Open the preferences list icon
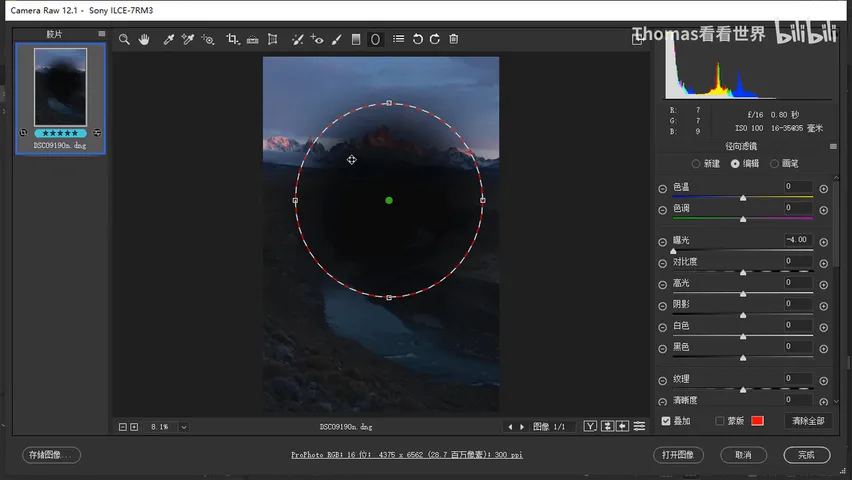 pos(399,39)
